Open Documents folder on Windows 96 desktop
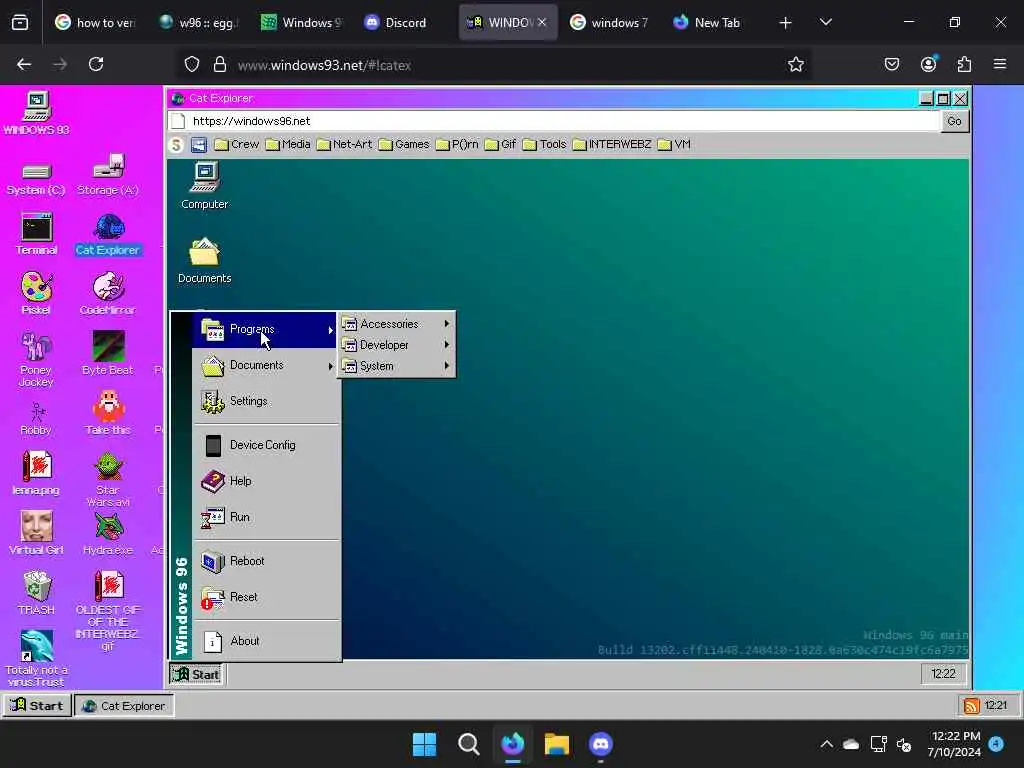 tap(204, 260)
